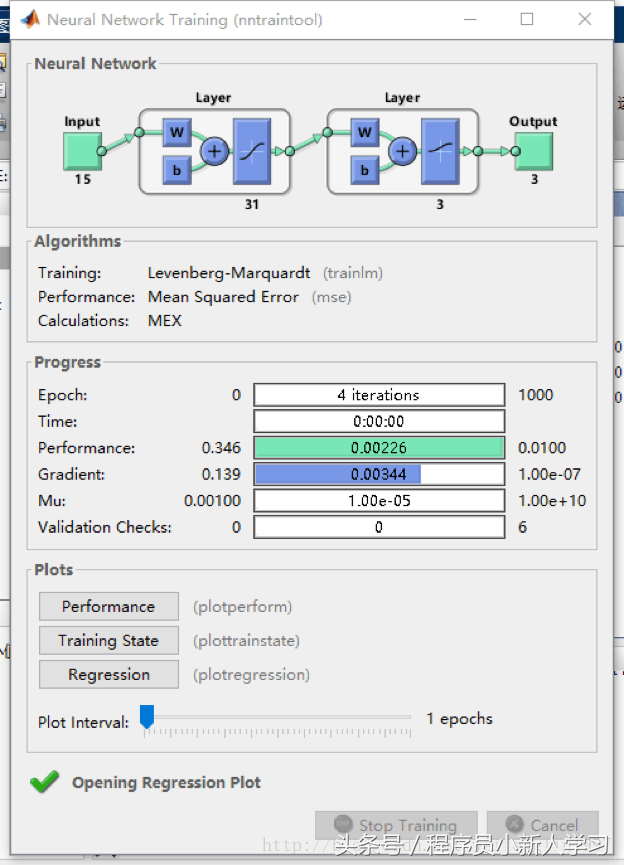Select bias b block in 31-neuron layer
The width and height of the screenshot is (624, 865).
(177, 170)
